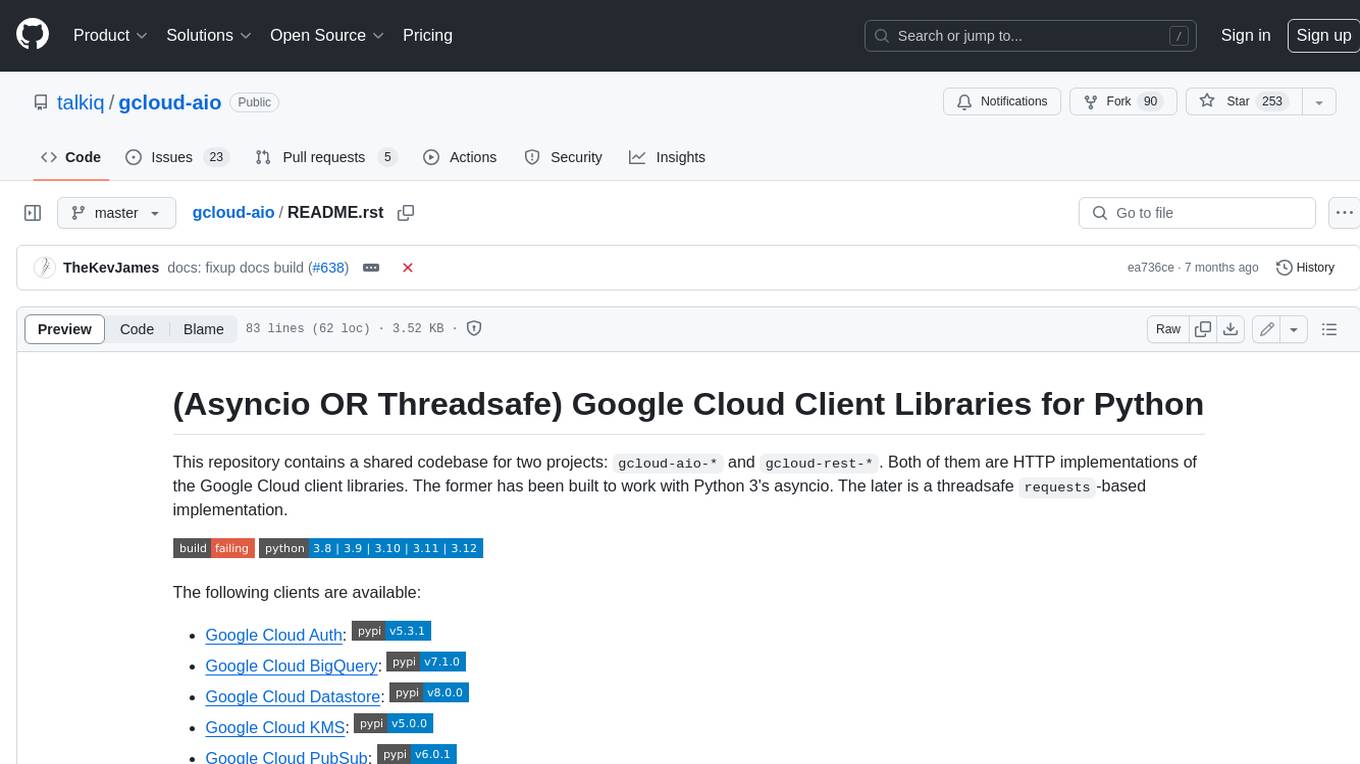Viewport: 1360px width, 764px height.
Task: Download the raw file
Action: (x=1231, y=329)
